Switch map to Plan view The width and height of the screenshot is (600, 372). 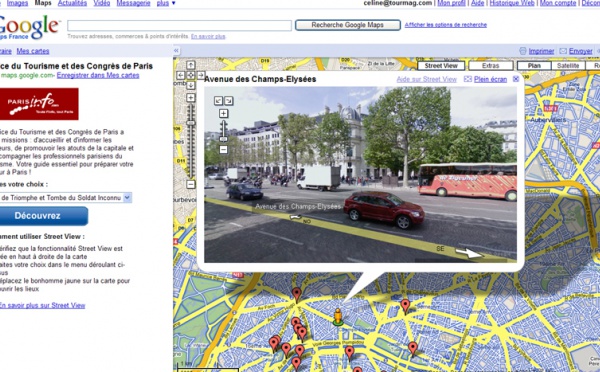tap(534, 66)
